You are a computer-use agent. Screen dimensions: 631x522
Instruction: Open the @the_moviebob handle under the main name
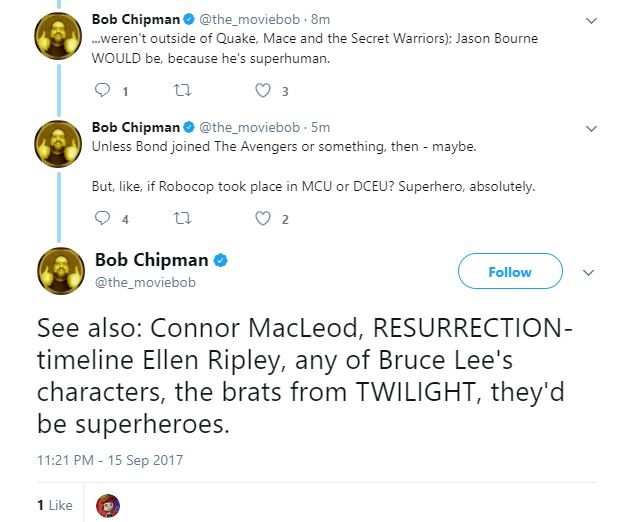[145, 282]
